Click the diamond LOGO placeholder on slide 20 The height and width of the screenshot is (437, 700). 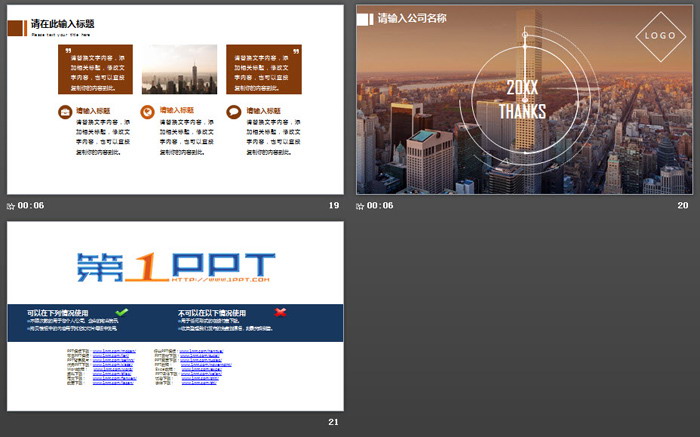658,35
